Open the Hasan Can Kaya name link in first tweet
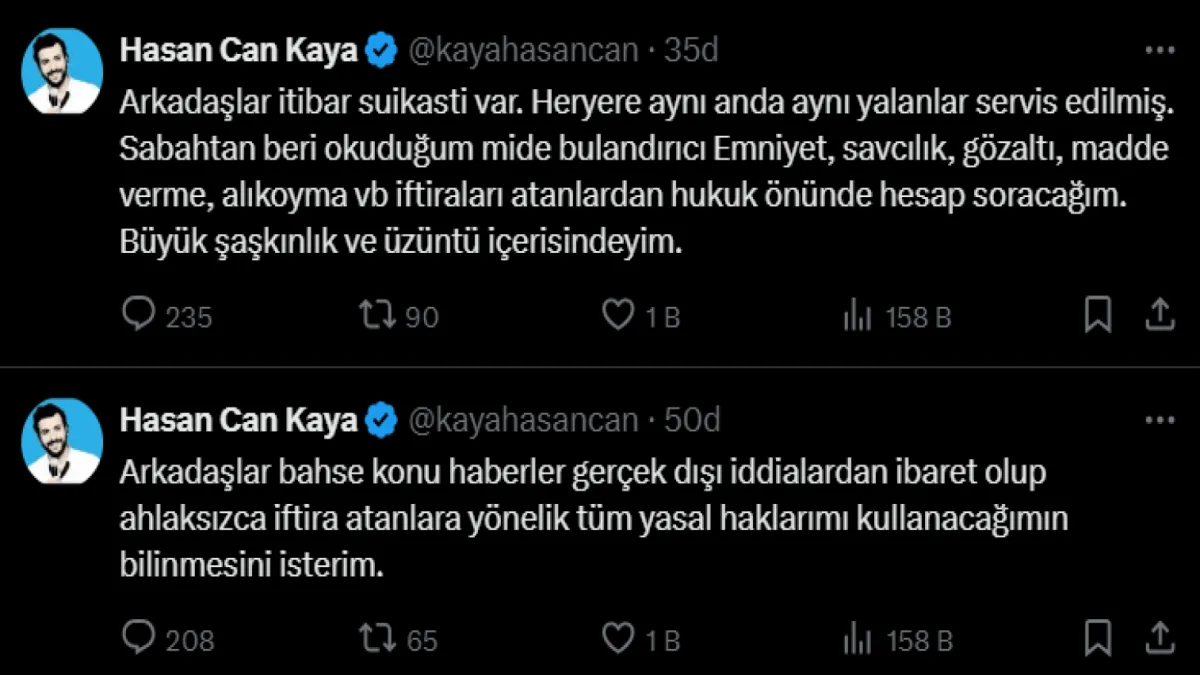Image resolution: width=1200 pixels, height=675 pixels. 238,51
